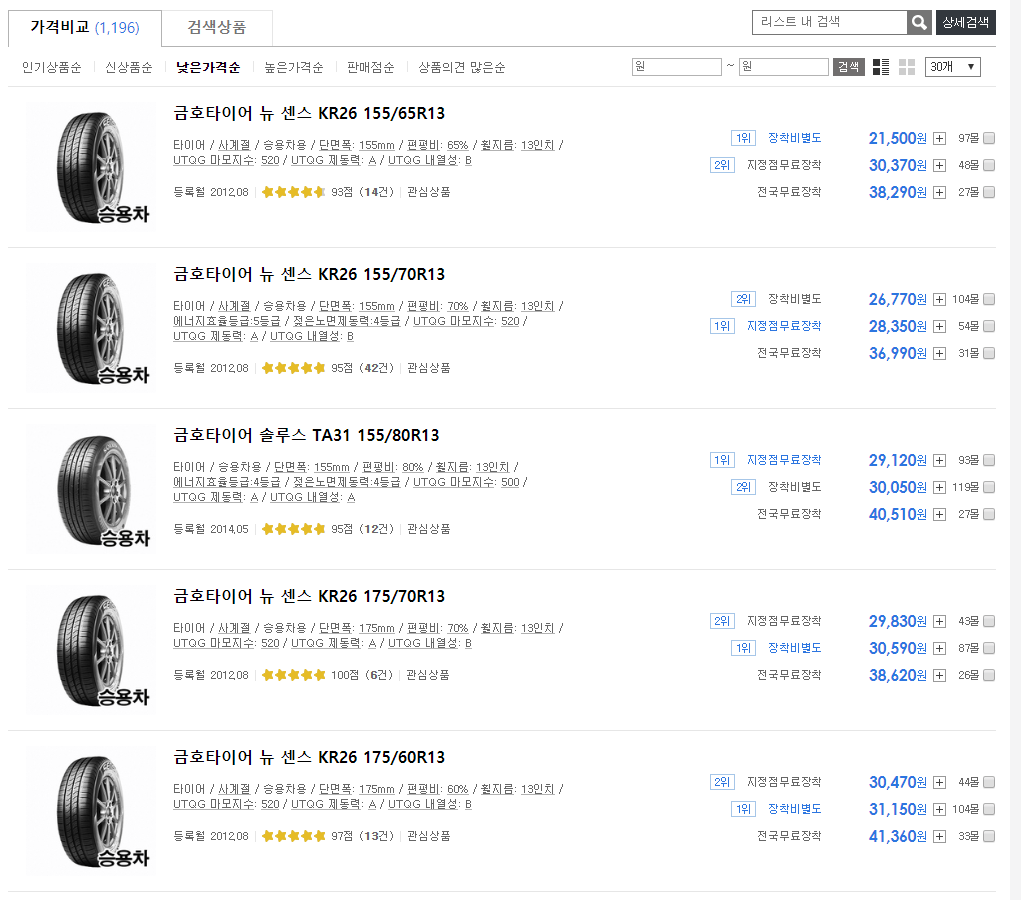Check the box next to 31,150원 price
1021x900 pixels.
click(x=989, y=809)
